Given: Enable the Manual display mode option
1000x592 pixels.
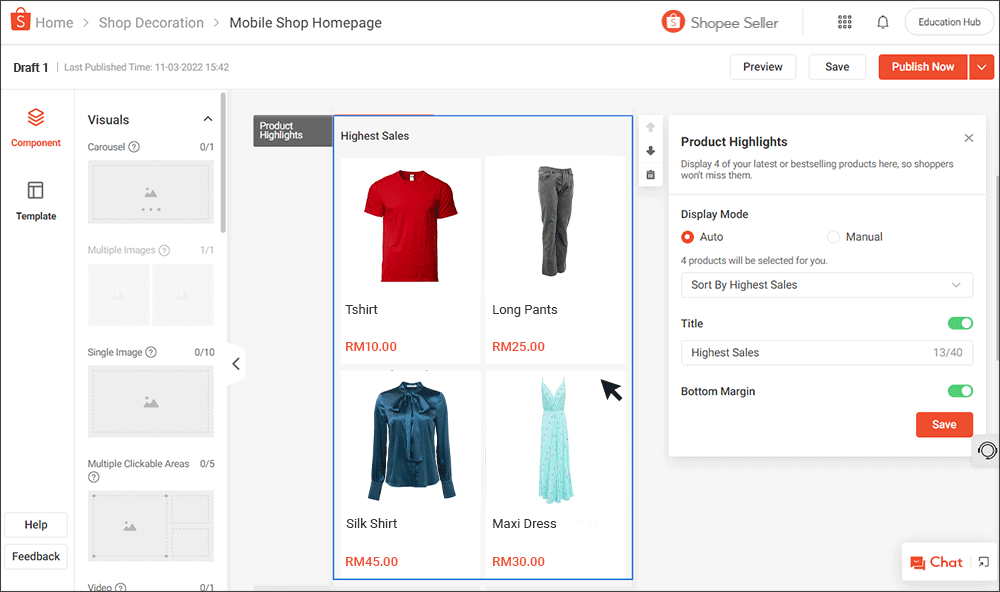Looking at the screenshot, I should tap(833, 237).
